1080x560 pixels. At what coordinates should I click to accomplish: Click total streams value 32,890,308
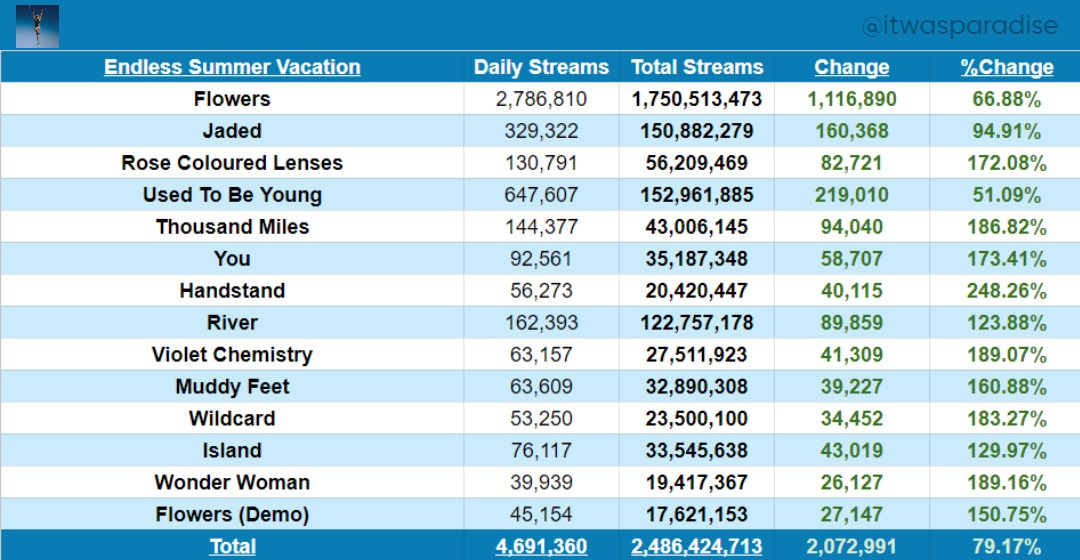tap(697, 386)
